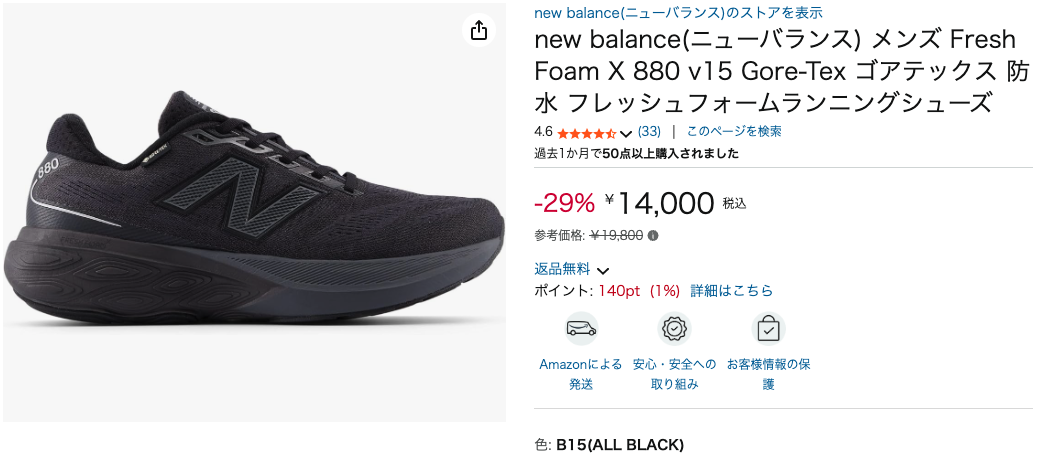
Task: Click the safety badge icon above 安心・安全への取り組み
Action: click(675, 328)
